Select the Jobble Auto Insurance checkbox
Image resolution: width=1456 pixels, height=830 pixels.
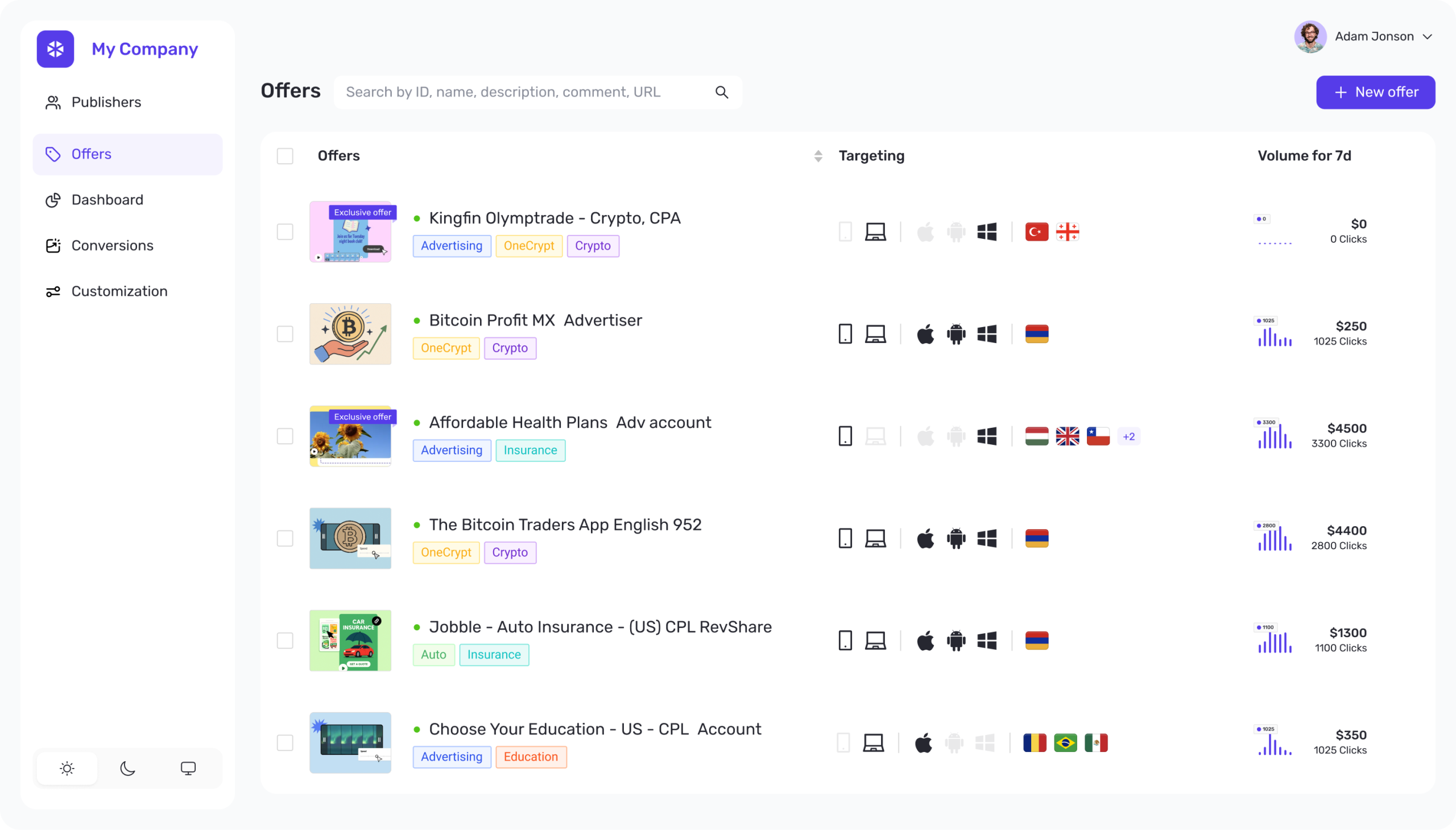[x=285, y=641]
